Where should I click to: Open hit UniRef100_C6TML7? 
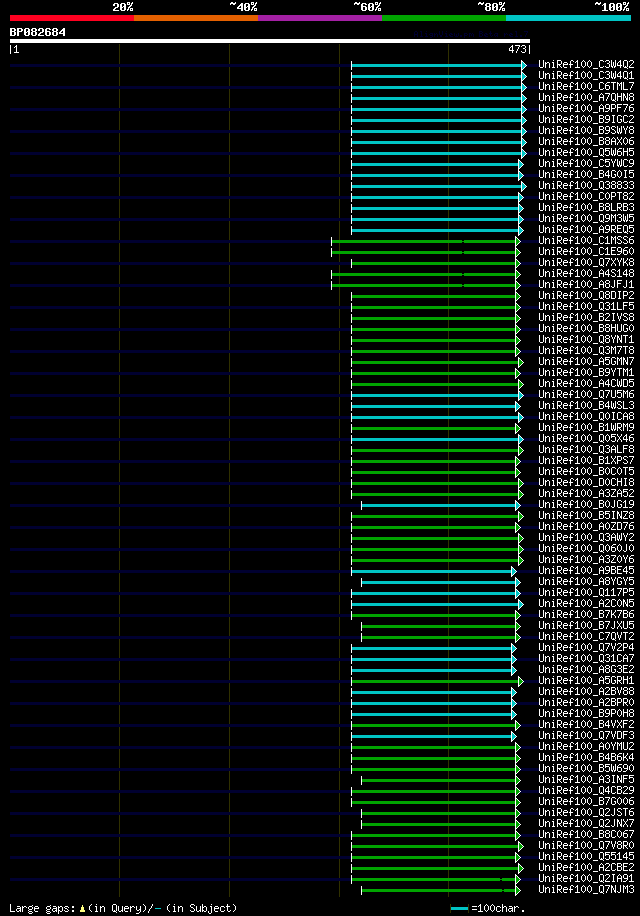(x=586, y=86)
